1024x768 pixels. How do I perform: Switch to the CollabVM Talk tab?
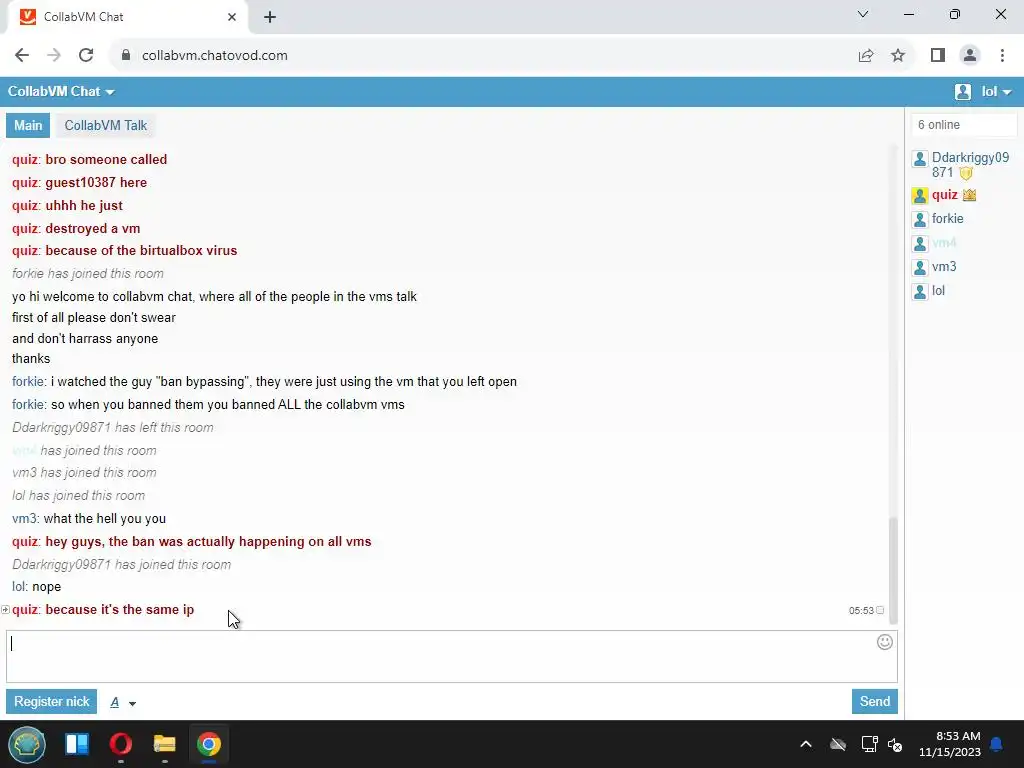pyautogui.click(x=105, y=125)
